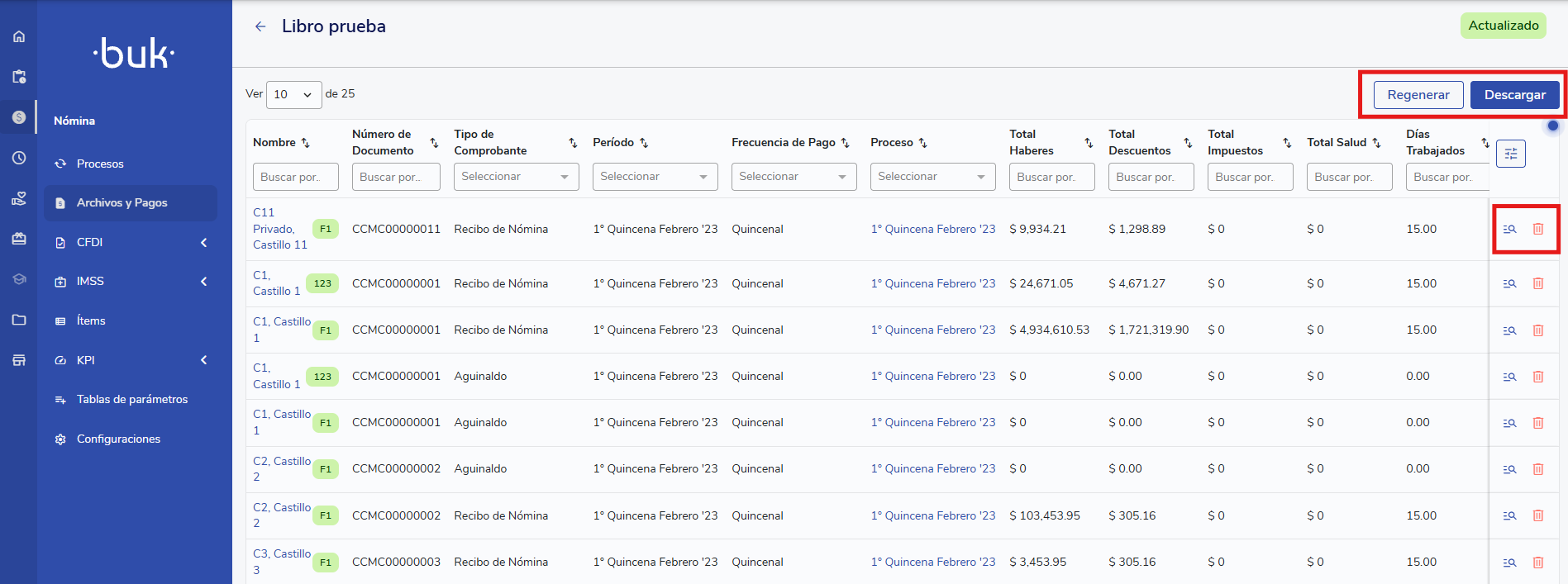
Task: Open the Tipo de Comprobante filter dropdown
Action: [x=517, y=177]
